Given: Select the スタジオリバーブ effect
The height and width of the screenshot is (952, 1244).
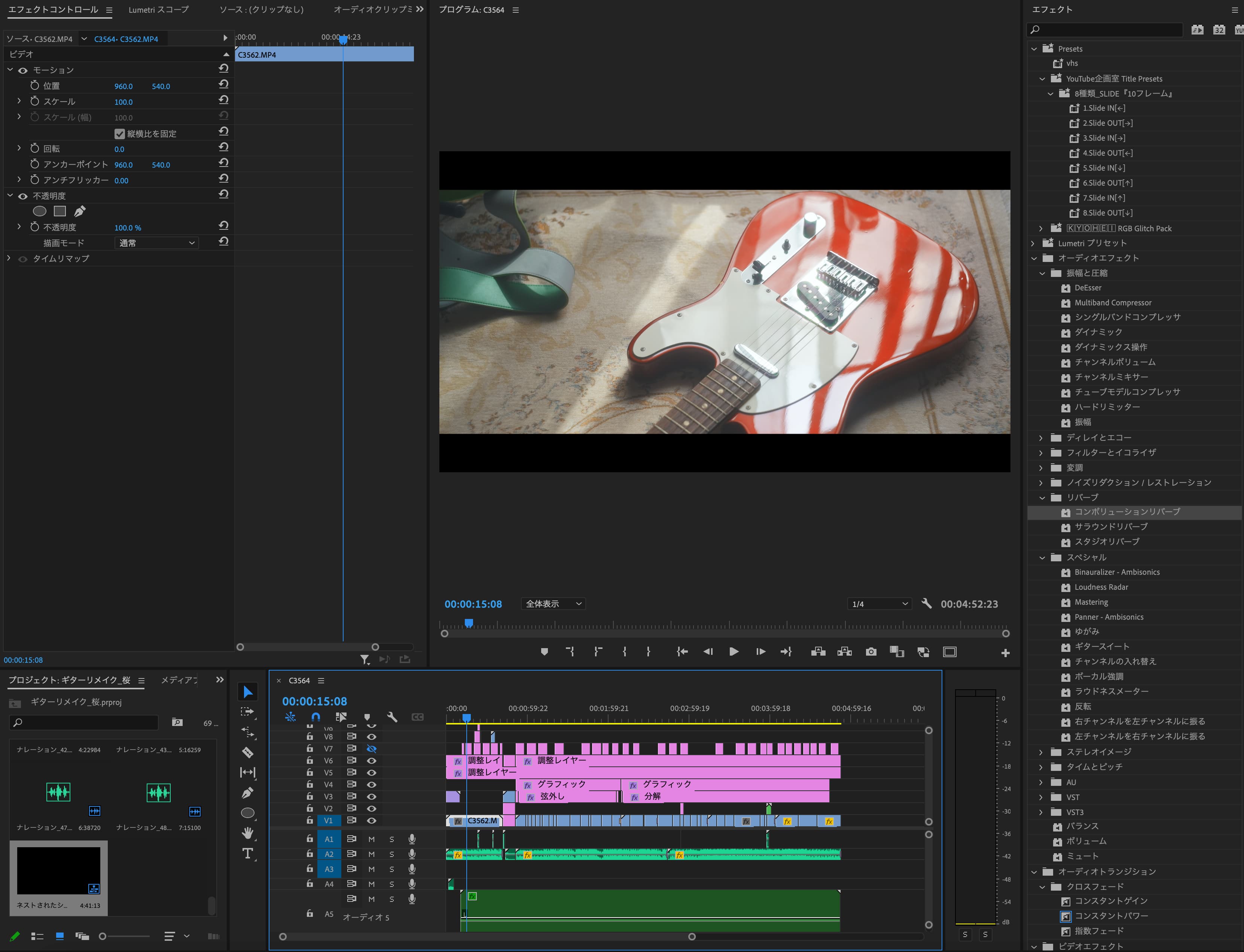Looking at the screenshot, I should tap(1106, 542).
